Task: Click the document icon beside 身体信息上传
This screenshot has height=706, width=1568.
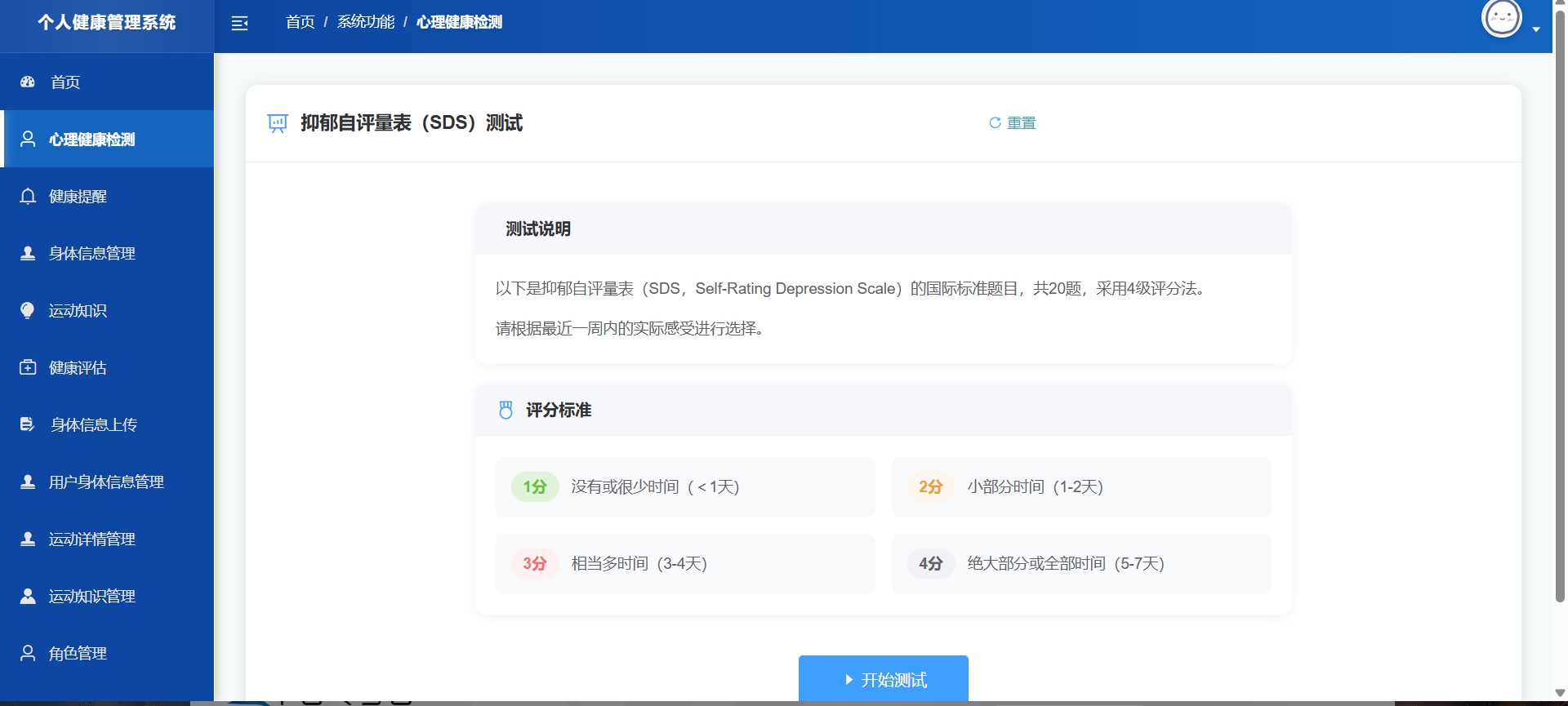Action: coord(28,424)
